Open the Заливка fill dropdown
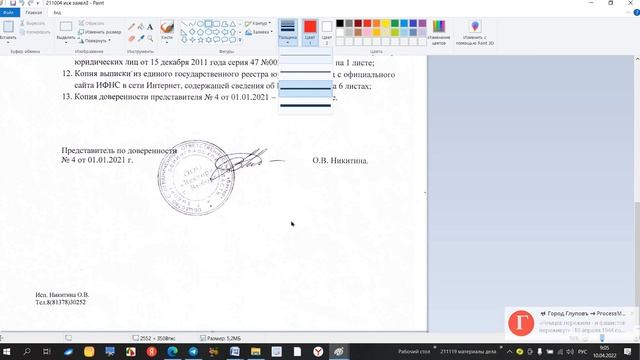This screenshot has height=360, width=640. (259, 32)
